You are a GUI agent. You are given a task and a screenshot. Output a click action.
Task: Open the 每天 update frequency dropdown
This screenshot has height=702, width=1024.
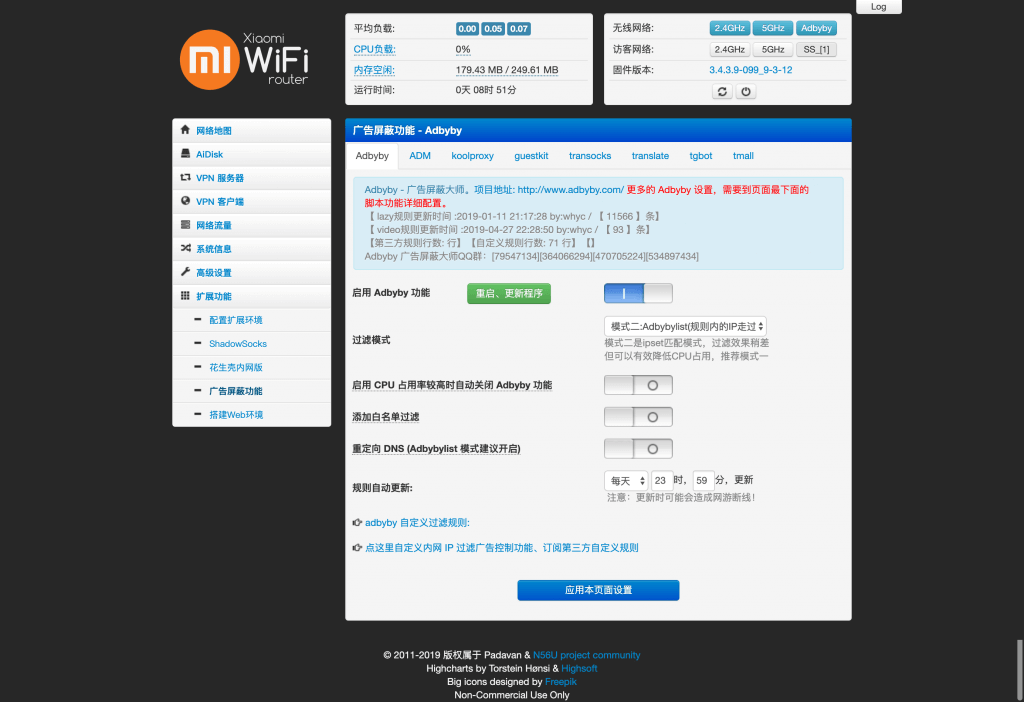coord(626,480)
